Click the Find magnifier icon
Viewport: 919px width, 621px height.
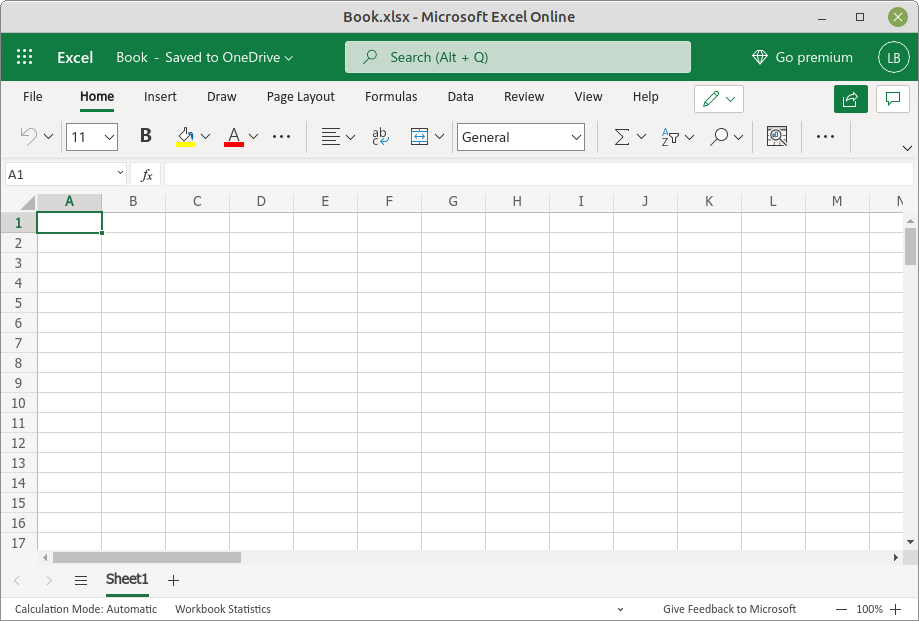click(x=719, y=137)
